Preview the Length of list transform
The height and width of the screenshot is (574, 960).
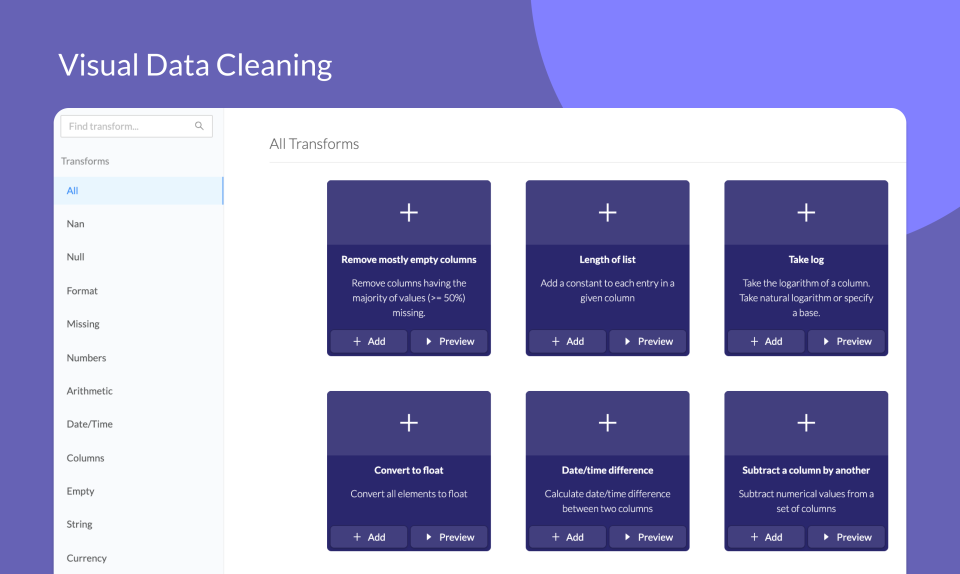[x=648, y=341]
